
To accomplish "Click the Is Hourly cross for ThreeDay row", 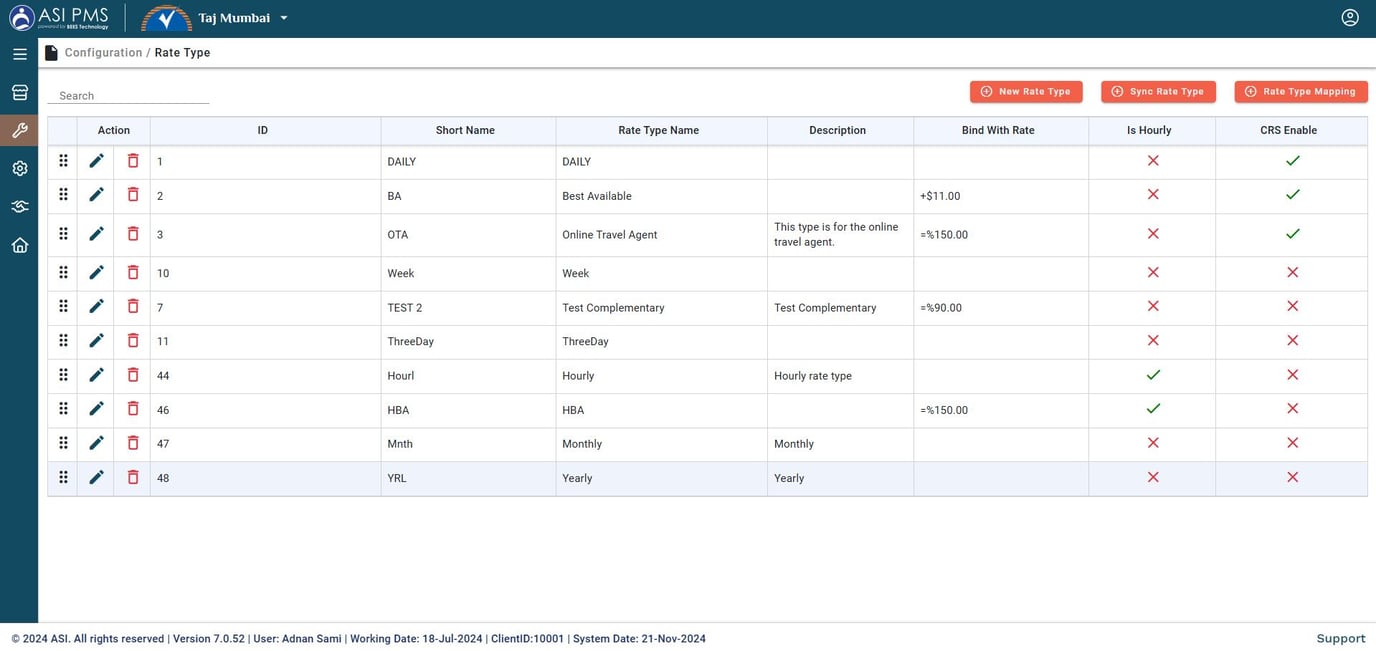I will click(x=1153, y=340).
